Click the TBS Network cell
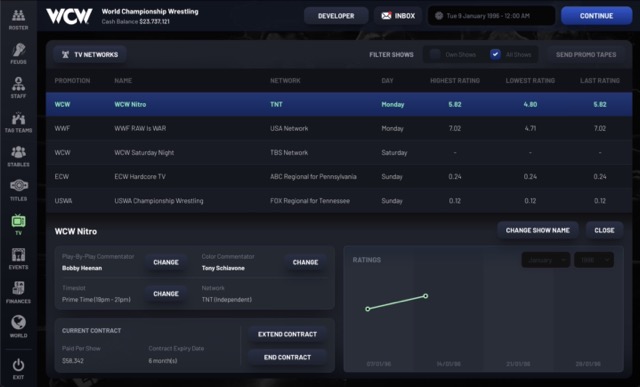This screenshot has width=640, height=387. (289, 152)
